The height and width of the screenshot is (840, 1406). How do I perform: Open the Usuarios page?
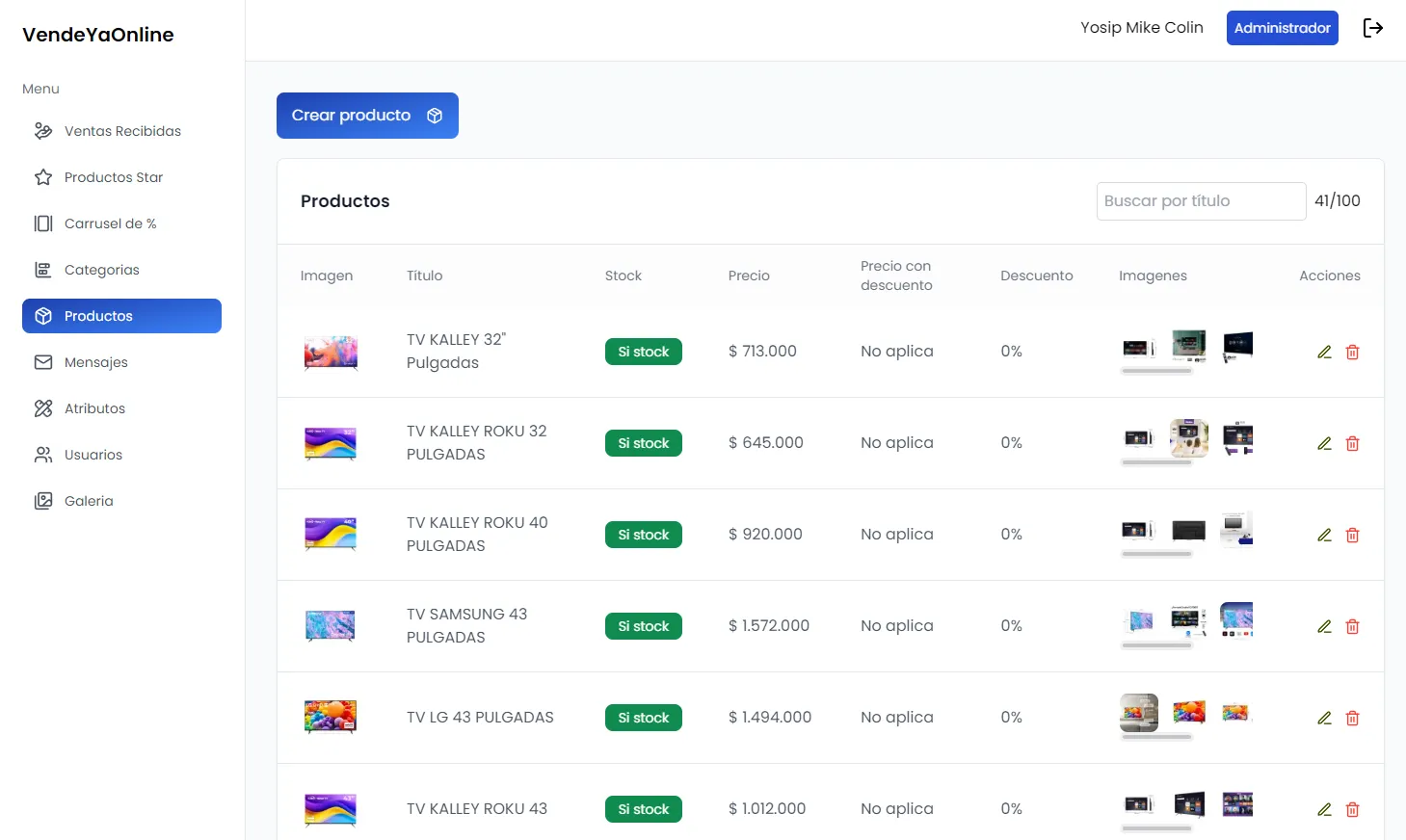[121, 455]
